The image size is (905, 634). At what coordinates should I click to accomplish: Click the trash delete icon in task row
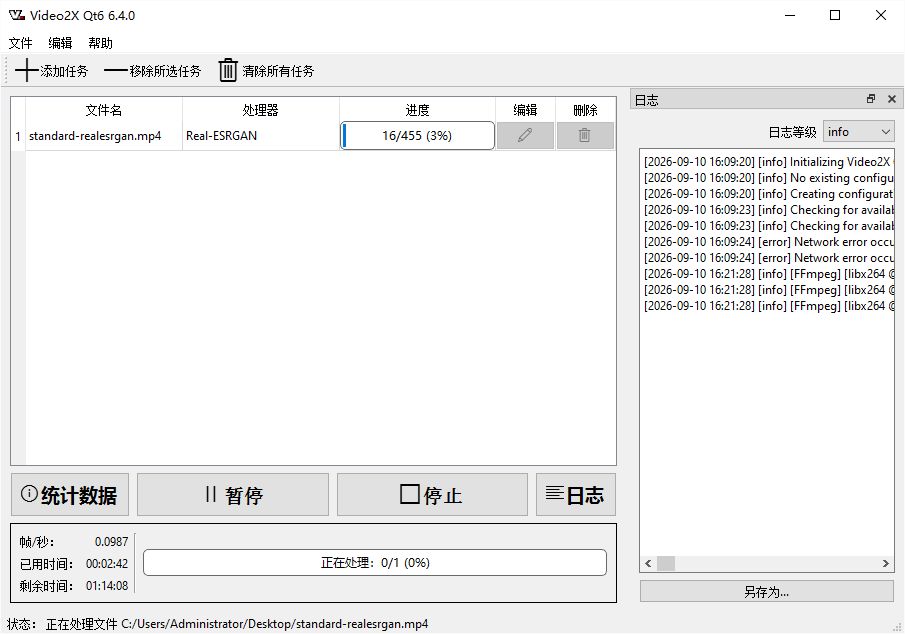[x=585, y=136]
